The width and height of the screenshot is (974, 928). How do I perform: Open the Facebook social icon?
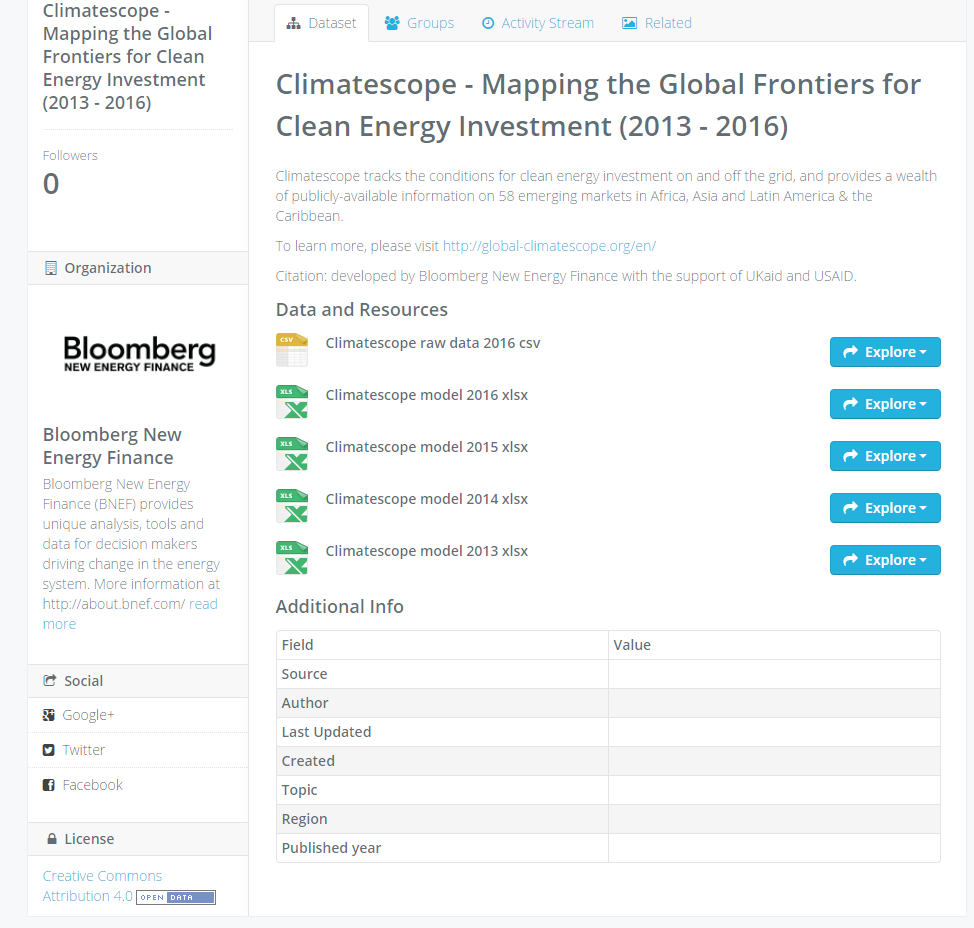(48, 784)
